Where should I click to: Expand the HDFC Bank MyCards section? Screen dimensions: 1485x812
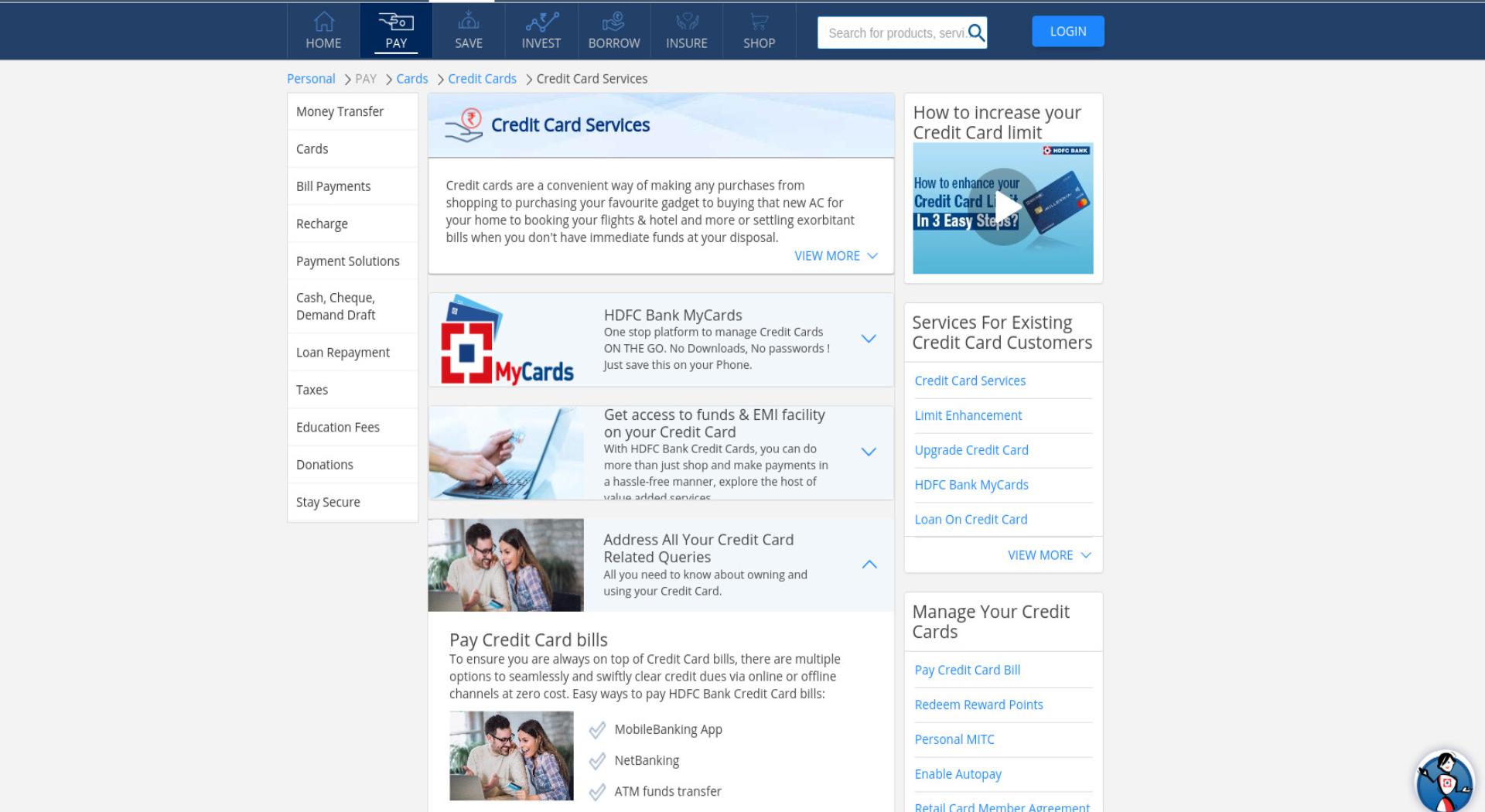[869, 339]
